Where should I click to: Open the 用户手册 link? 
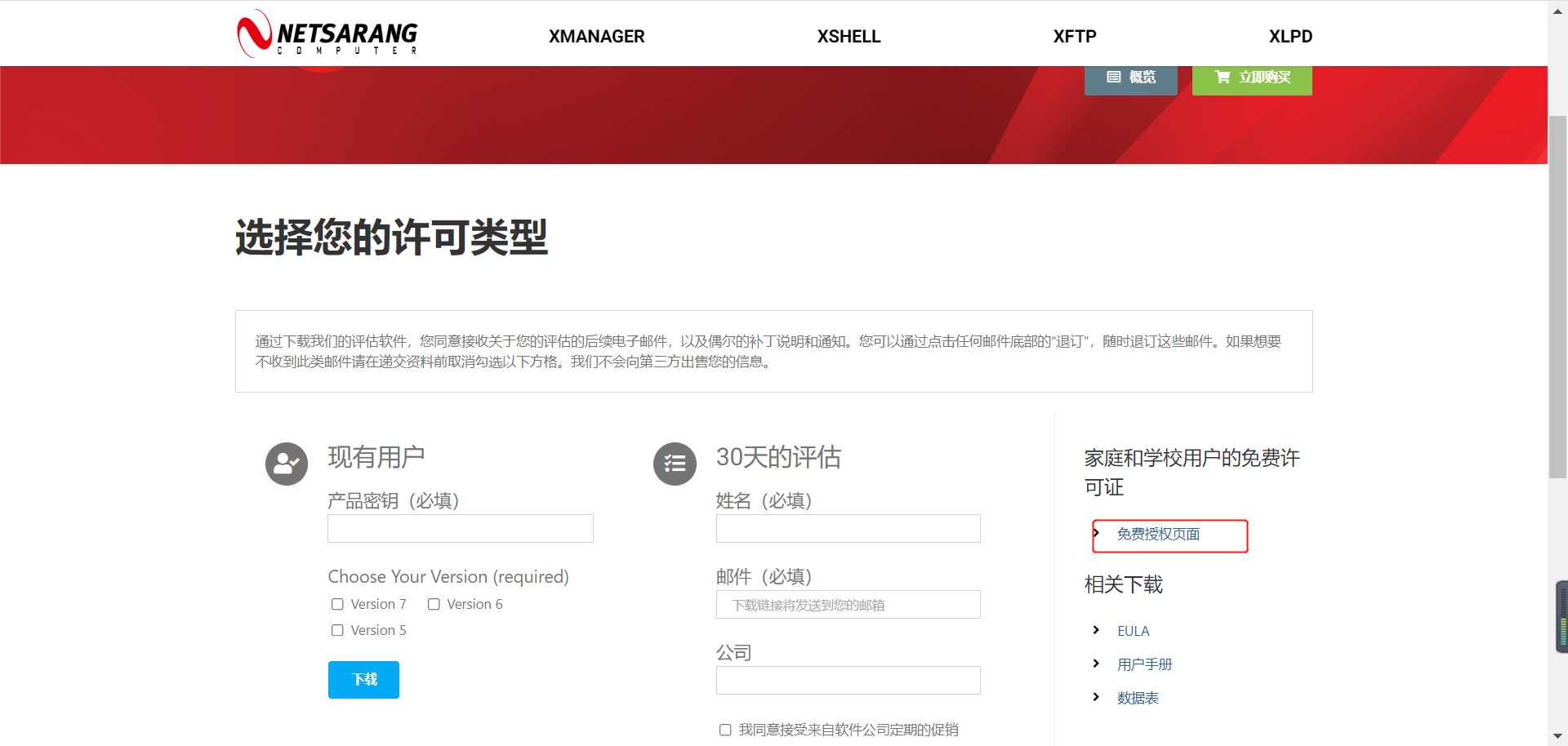click(x=1144, y=664)
